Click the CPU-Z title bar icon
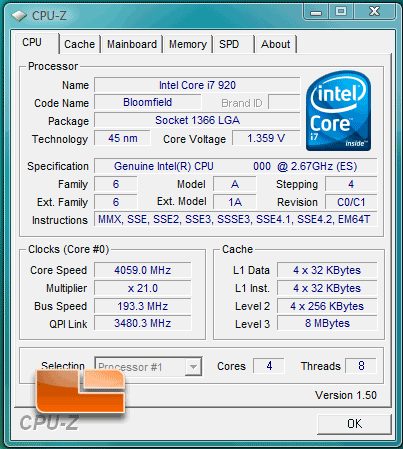Viewport: 403px width, 449px height. [x=19, y=16]
